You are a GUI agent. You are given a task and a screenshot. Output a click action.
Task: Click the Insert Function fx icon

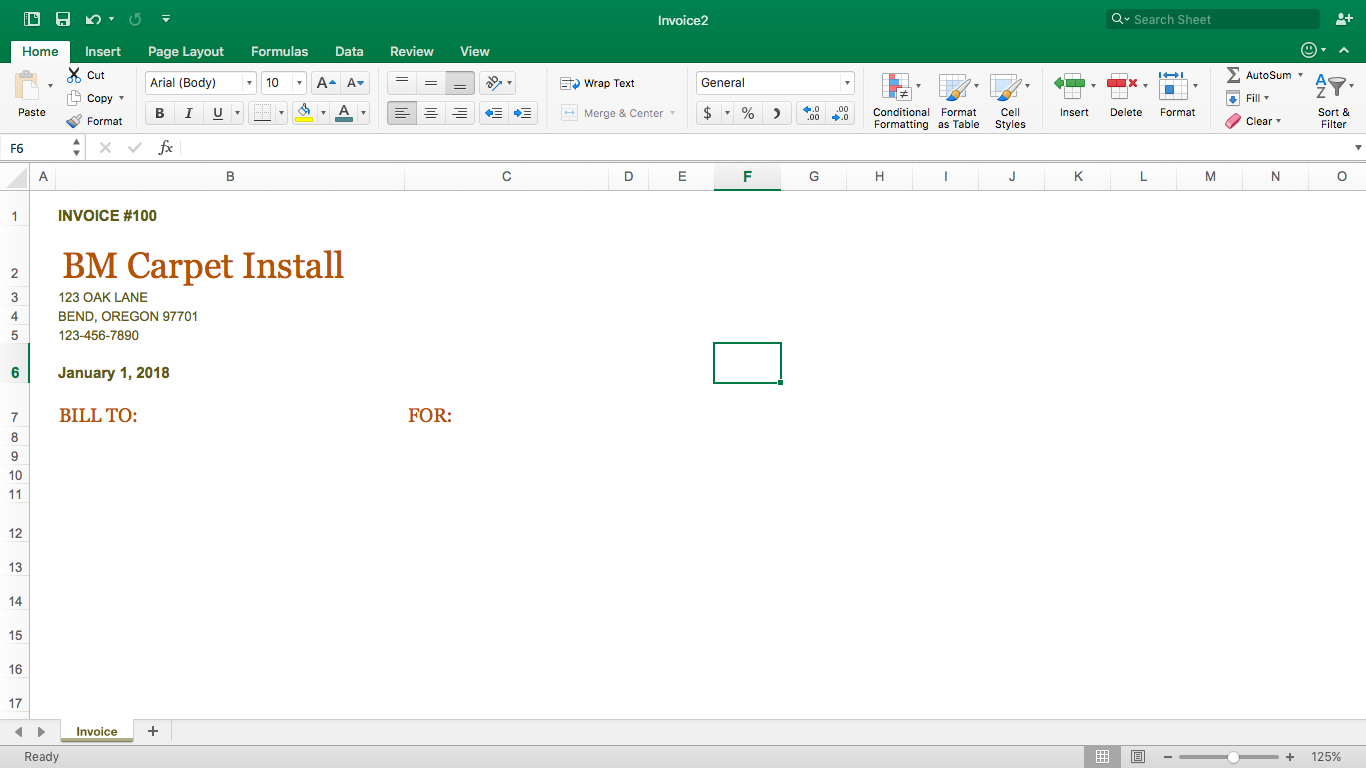(166, 147)
